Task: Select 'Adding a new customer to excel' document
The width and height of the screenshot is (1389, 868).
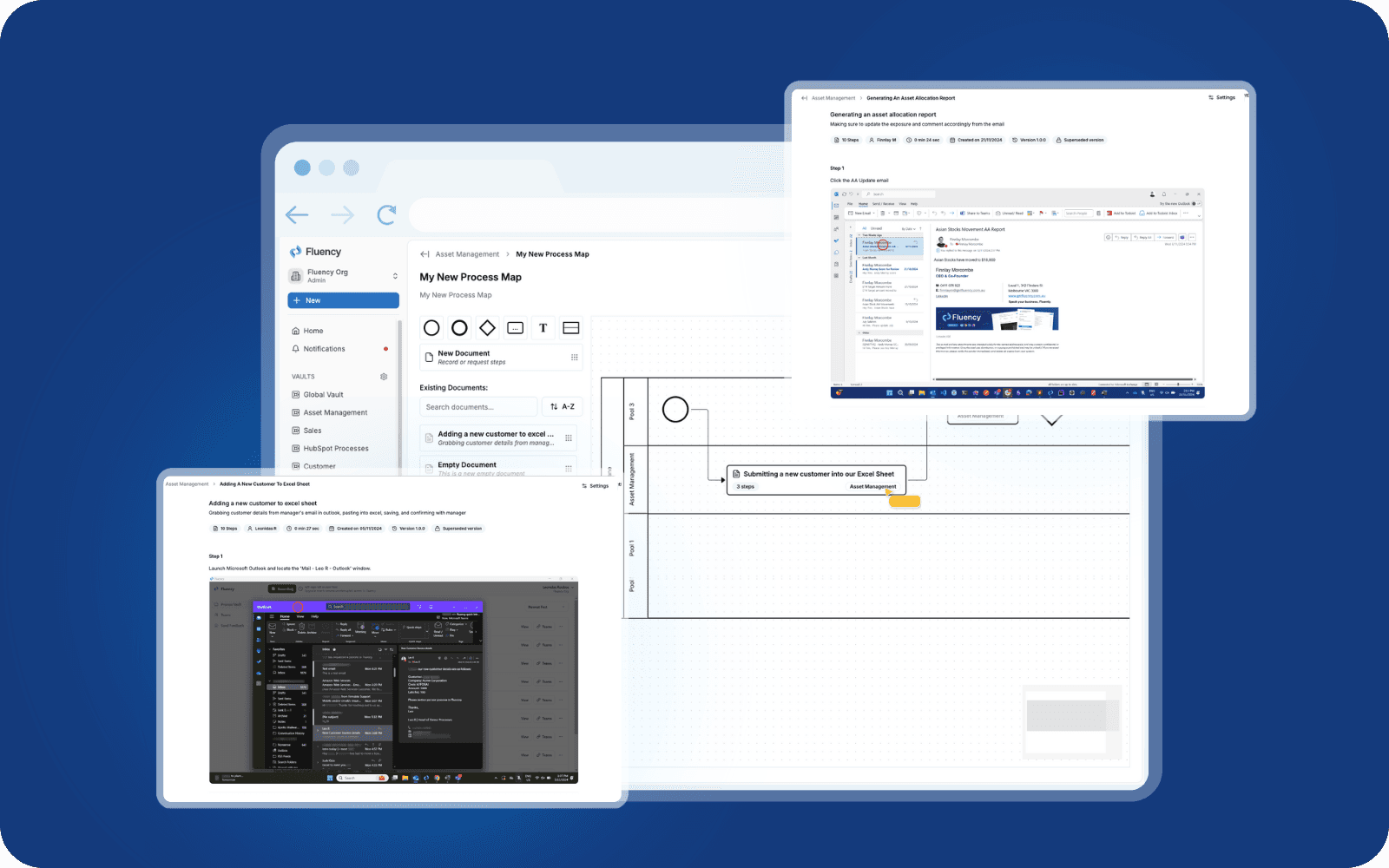Action: point(498,438)
